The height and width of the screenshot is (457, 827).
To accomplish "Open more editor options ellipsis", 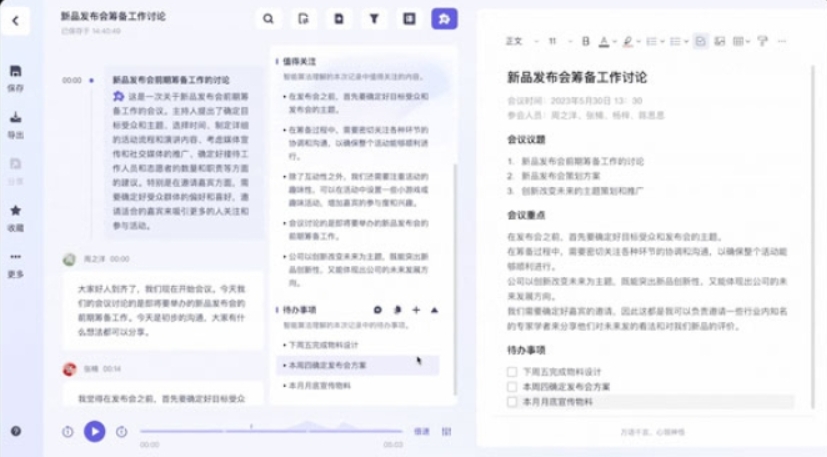I will (782, 41).
